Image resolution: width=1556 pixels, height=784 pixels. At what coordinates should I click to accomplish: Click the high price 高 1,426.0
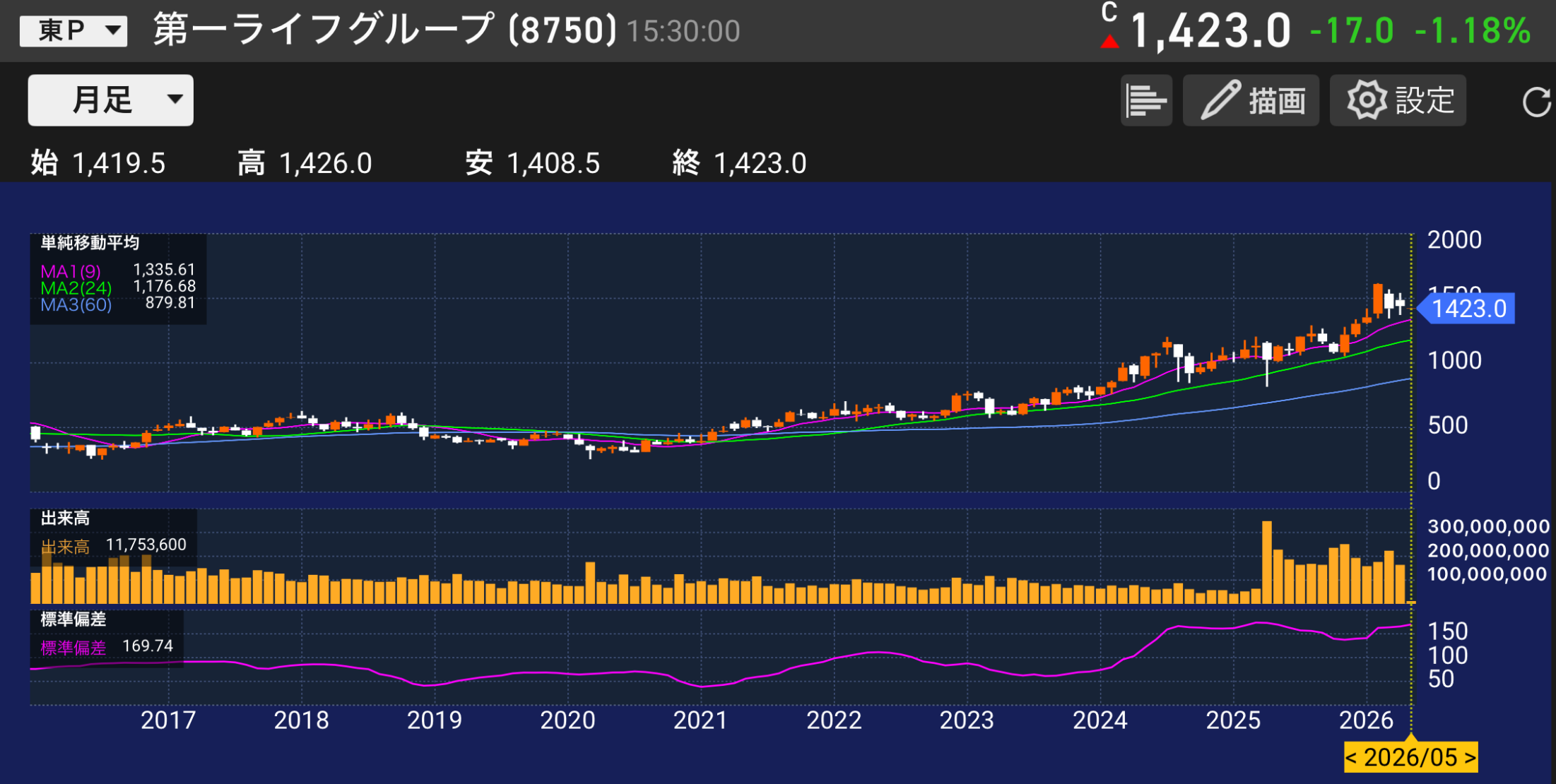[x=305, y=163]
